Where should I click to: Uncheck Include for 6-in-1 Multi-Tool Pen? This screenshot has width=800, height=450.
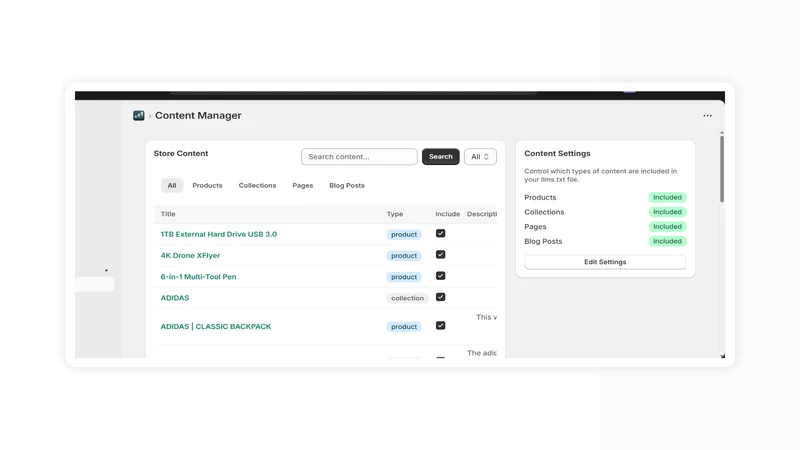[440, 276]
